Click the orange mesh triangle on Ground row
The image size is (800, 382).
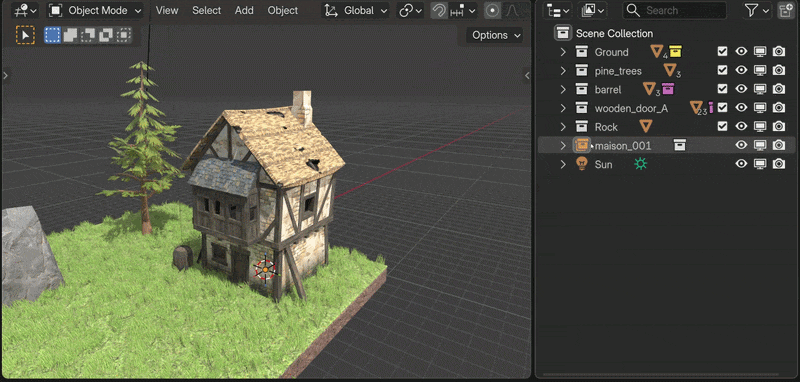pos(656,51)
